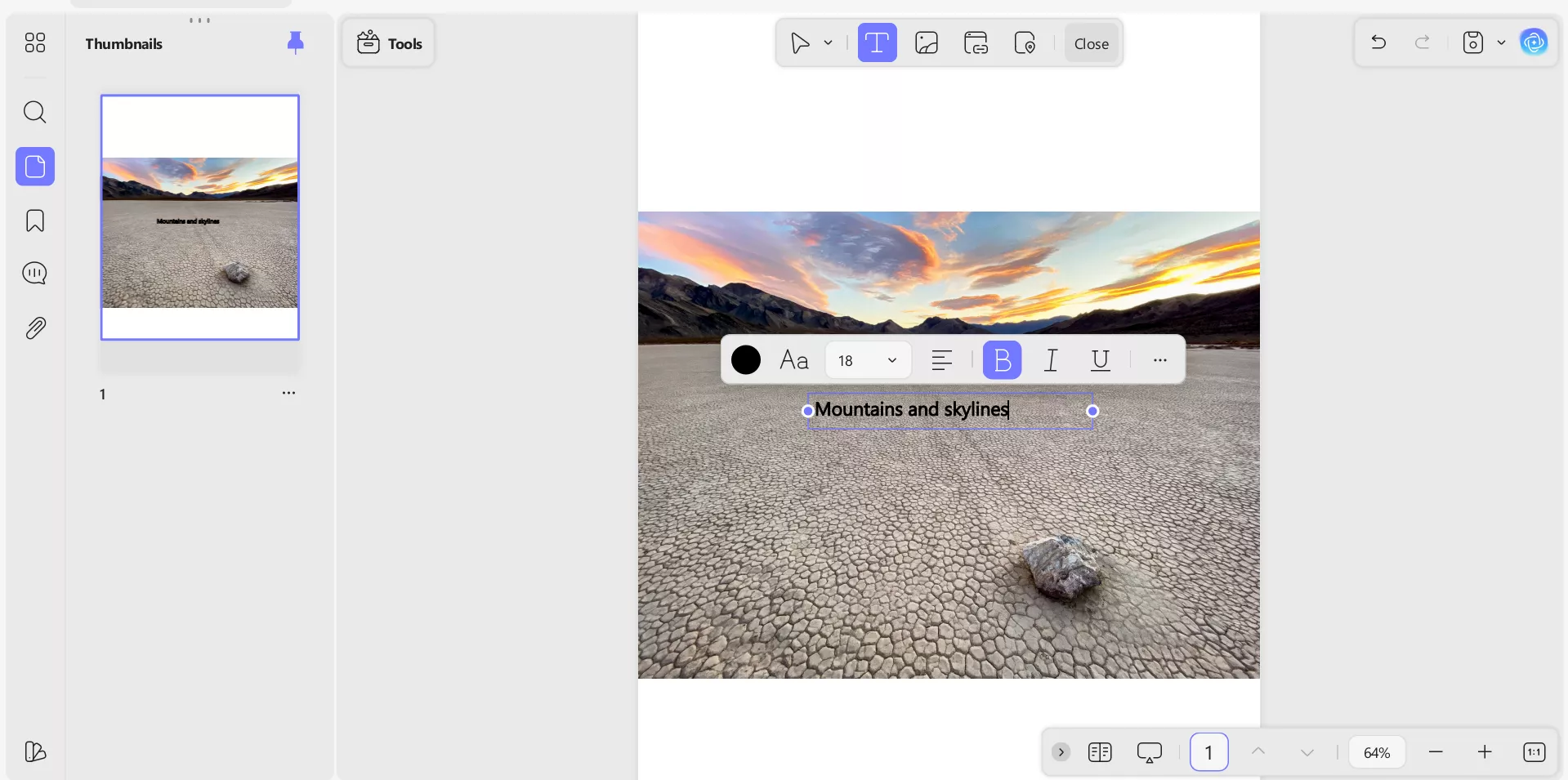Open the Bookmarks panel icon
Screen dimensions: 1568x780
tap(34, 221)
